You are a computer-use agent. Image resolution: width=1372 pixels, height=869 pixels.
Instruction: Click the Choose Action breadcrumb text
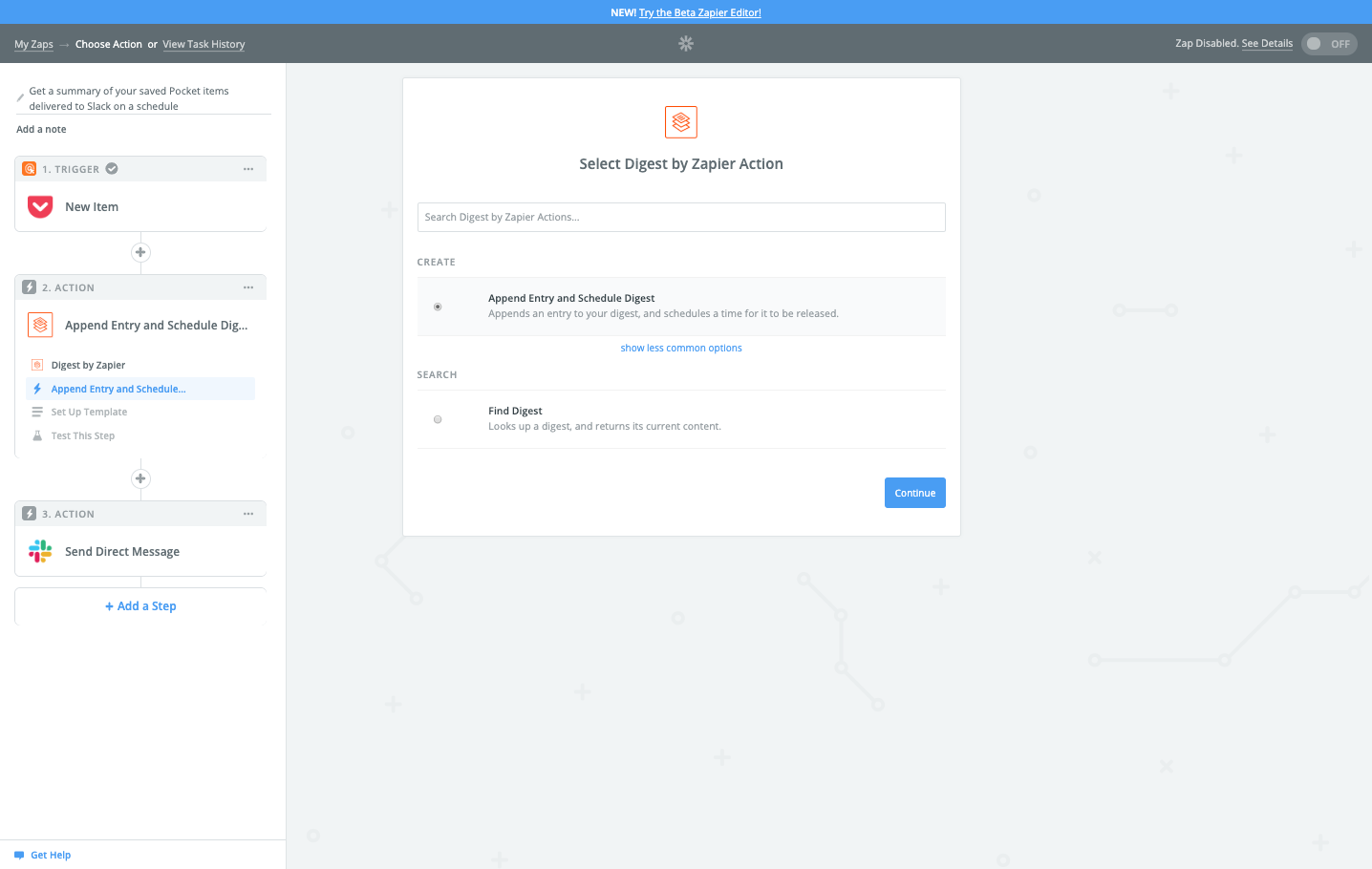[109, 45]
